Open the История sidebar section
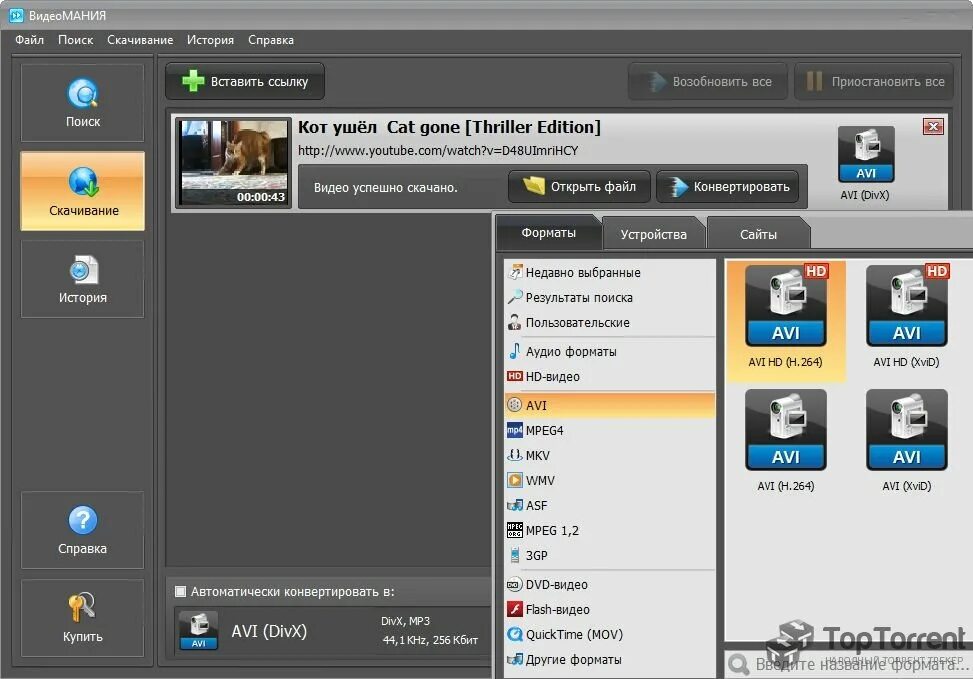Image resolution: width=973 pixels, height=679 pixels. pyautogui.click(x=83, y=279)
